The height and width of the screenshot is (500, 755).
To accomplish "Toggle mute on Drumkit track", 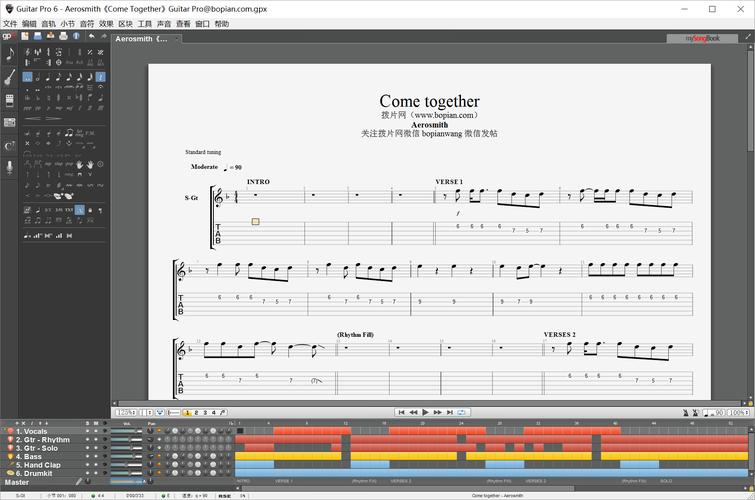I will (x=95, y=473).
